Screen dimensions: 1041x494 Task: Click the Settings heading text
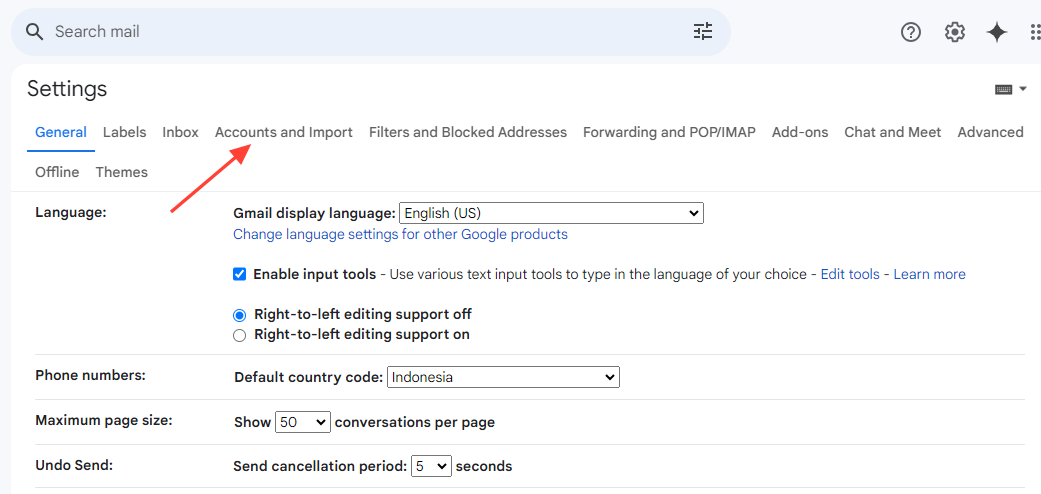[67, 88]
